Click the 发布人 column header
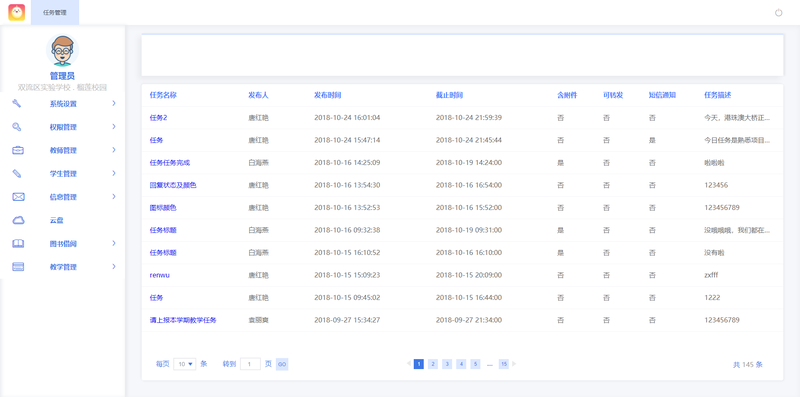 coord(259,95)
